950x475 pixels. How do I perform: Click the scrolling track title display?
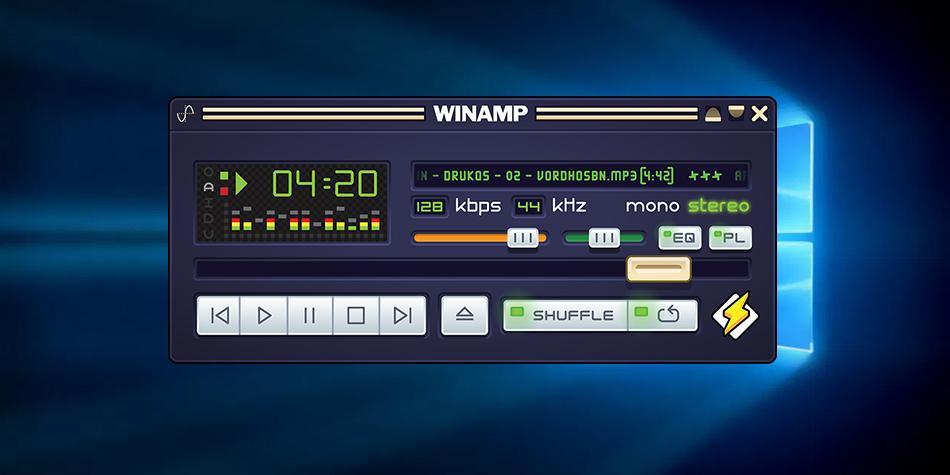pyautogui.click(x=580, y=176)
